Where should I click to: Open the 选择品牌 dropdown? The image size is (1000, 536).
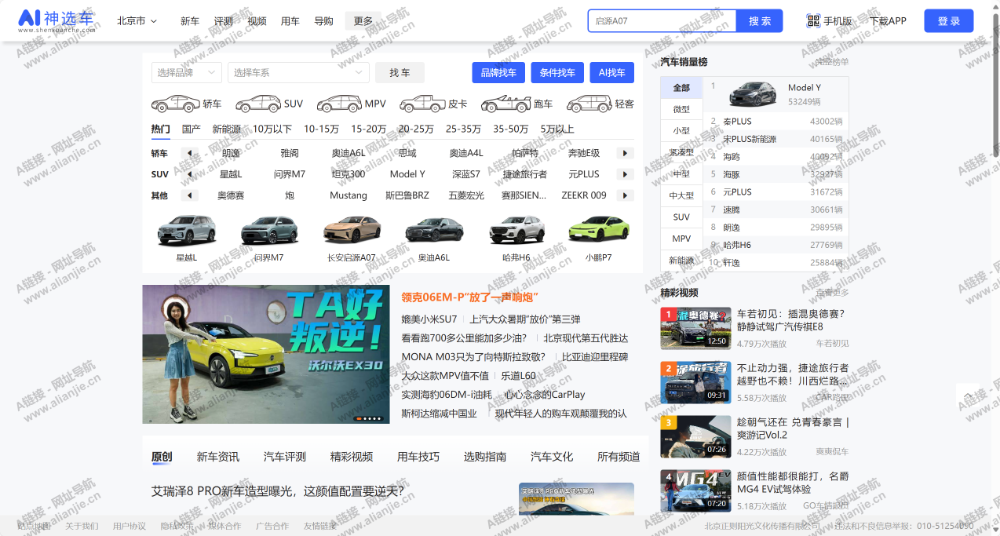[x=186, y=73]
